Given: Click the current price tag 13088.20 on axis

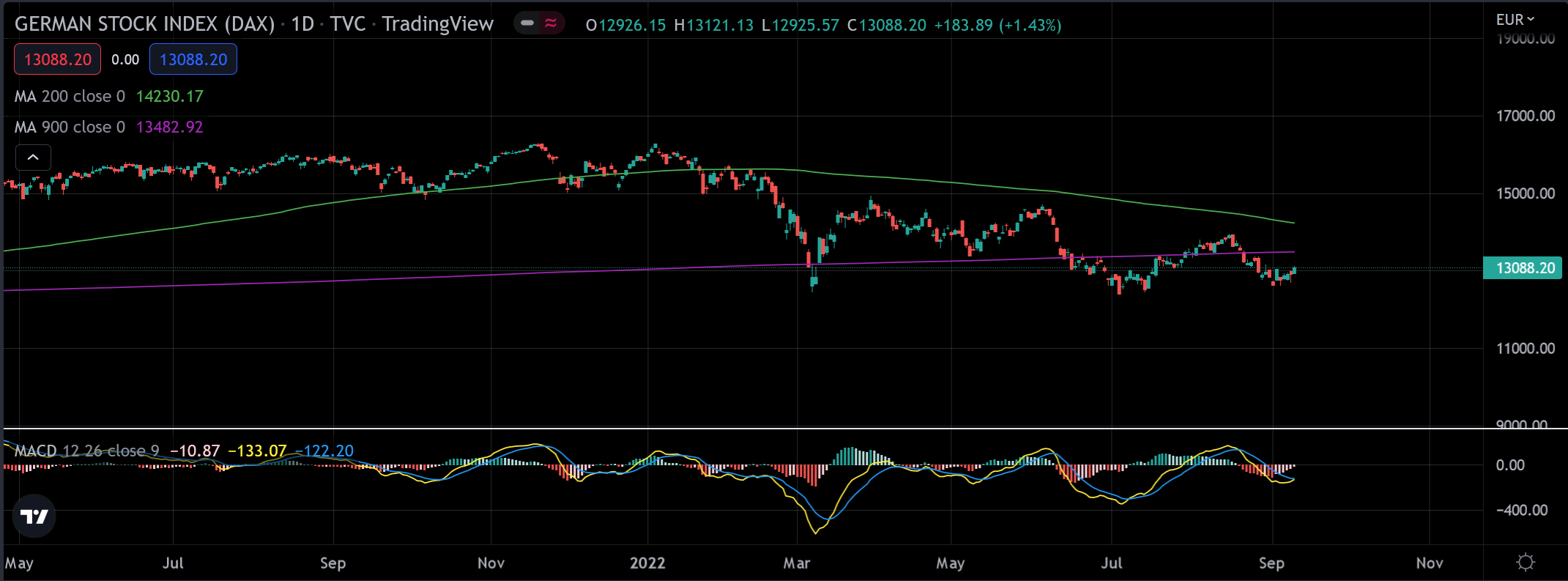Looking at the screenshot, I should pos(1523,268).
